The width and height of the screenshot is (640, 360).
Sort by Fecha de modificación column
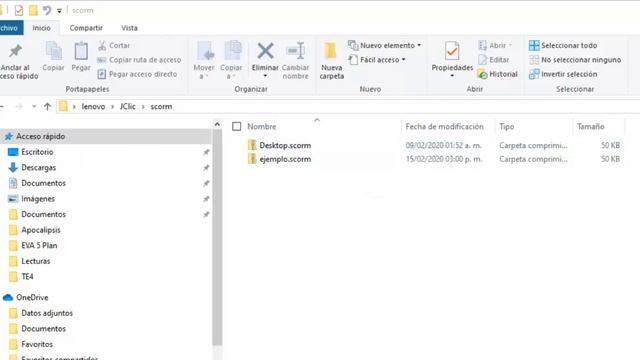click(444, 127)
